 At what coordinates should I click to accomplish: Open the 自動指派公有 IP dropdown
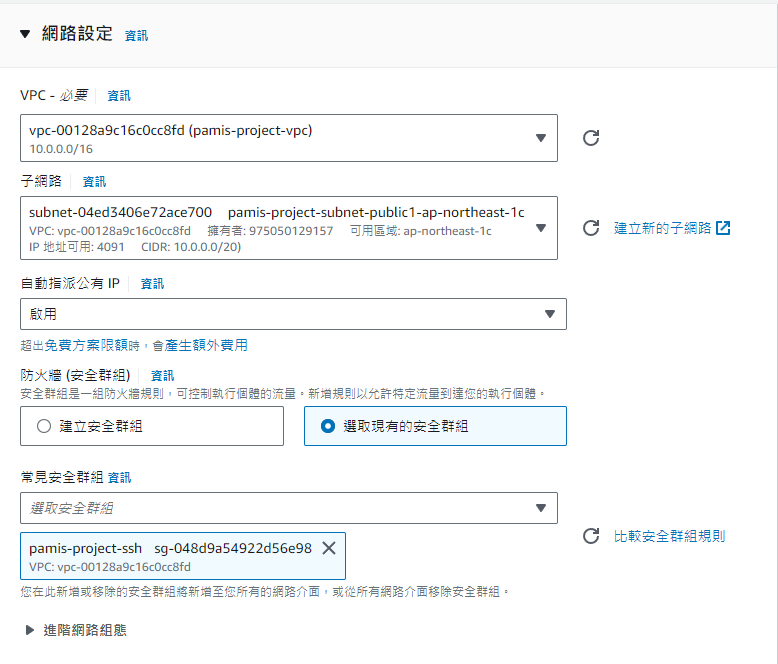tap(293, 314)
